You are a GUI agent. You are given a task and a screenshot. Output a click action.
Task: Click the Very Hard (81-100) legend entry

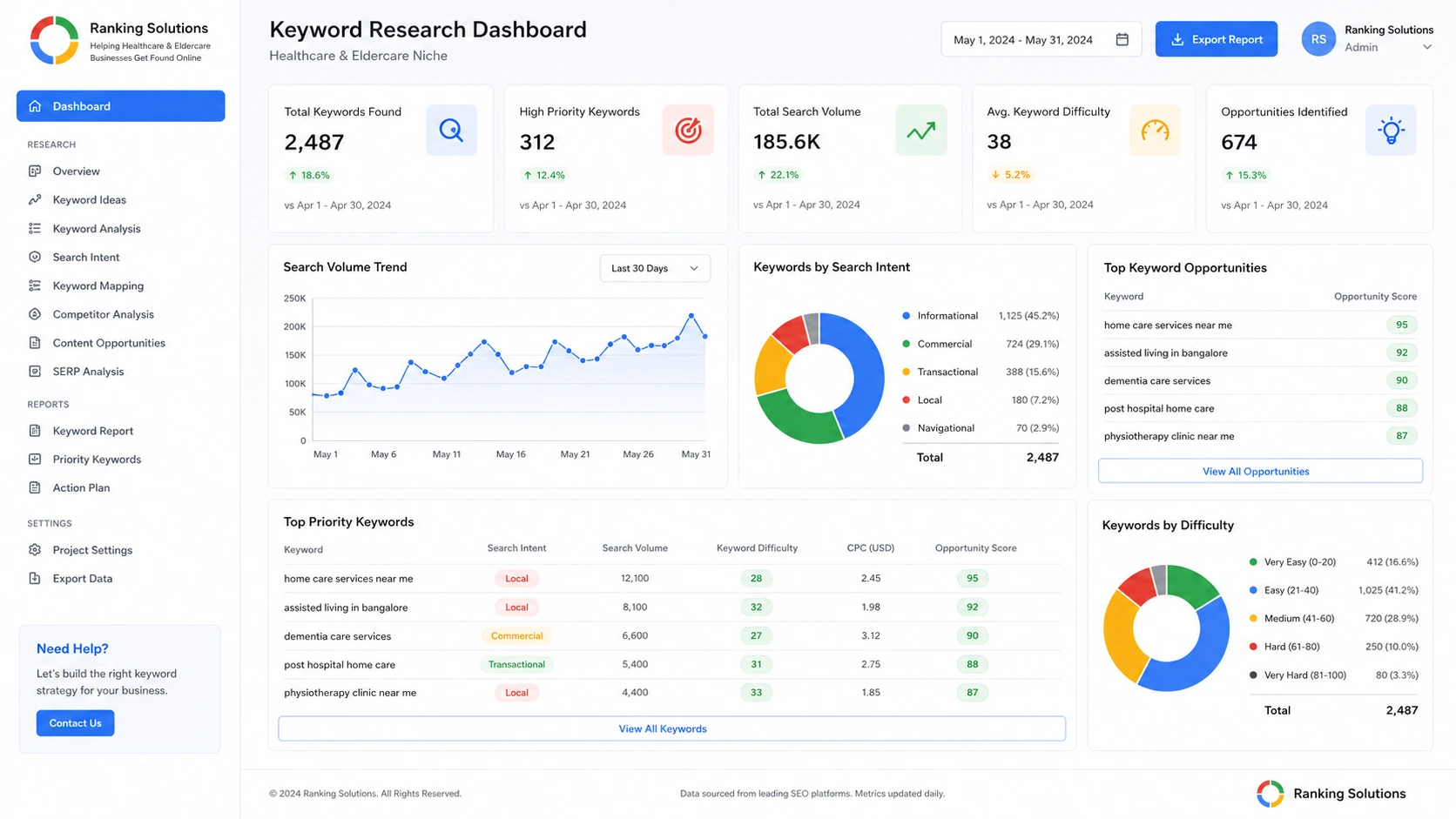point(1333,675)
